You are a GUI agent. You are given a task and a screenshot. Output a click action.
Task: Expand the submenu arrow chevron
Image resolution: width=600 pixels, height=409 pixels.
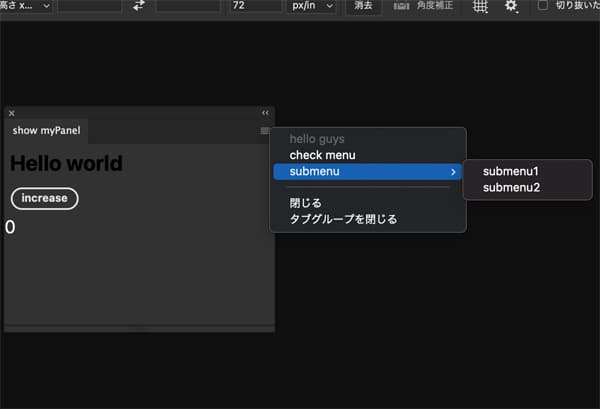(x=453, y=172)
